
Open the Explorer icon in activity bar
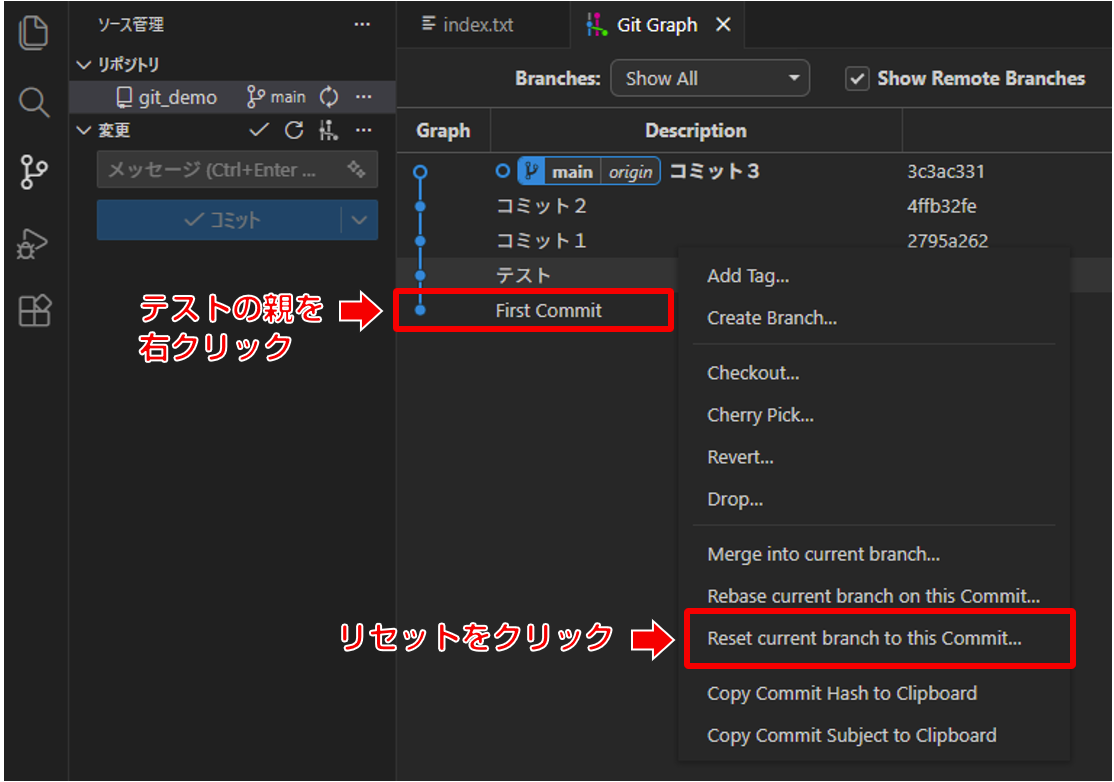point(34,33)
